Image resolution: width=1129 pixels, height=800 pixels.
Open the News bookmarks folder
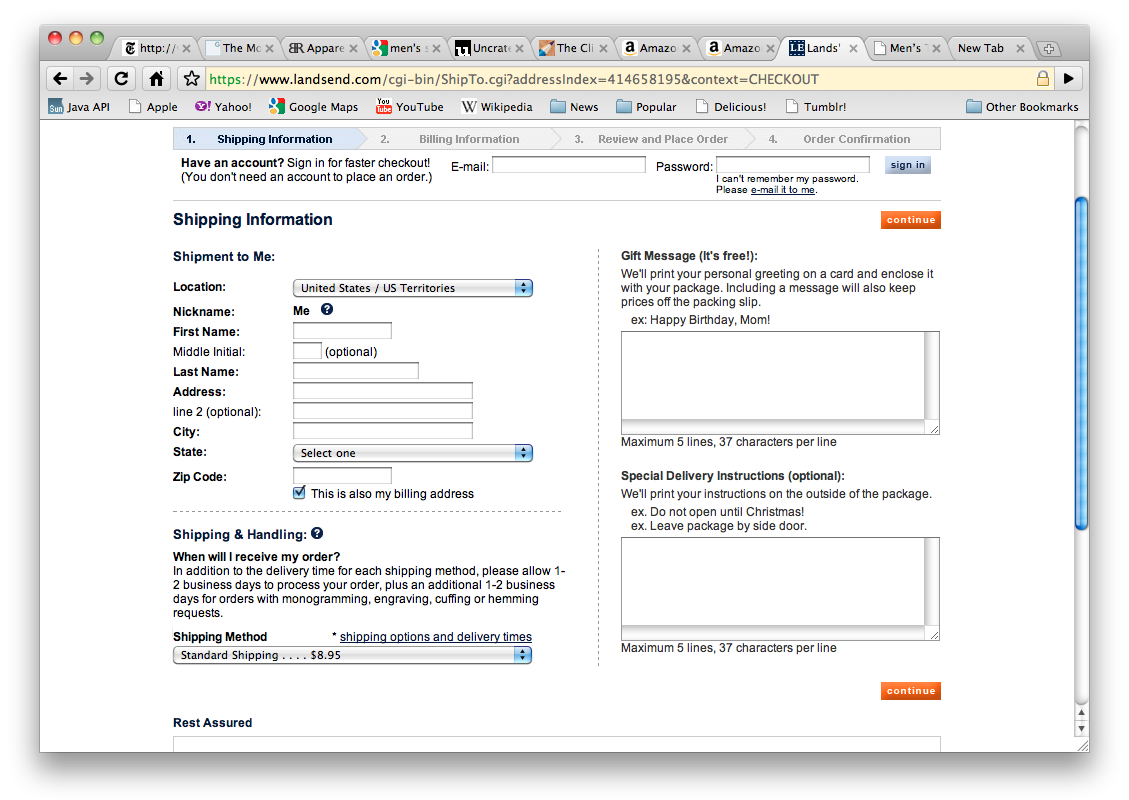click(574, 107)
